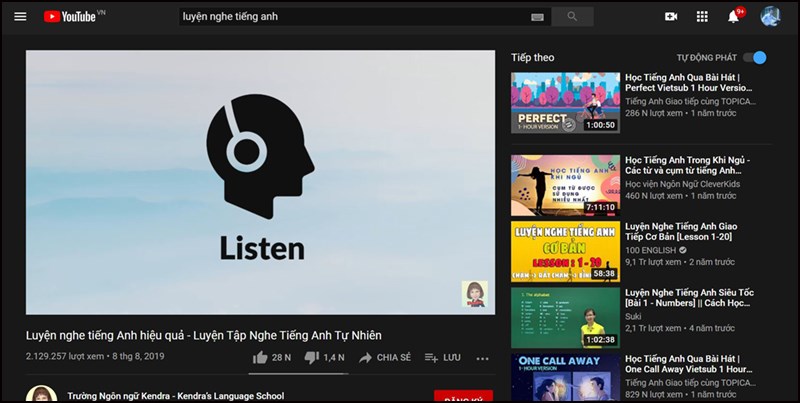Screen dimensions: 800x403
Task: Open the YouTube apps grid
Action: point(702,17)
